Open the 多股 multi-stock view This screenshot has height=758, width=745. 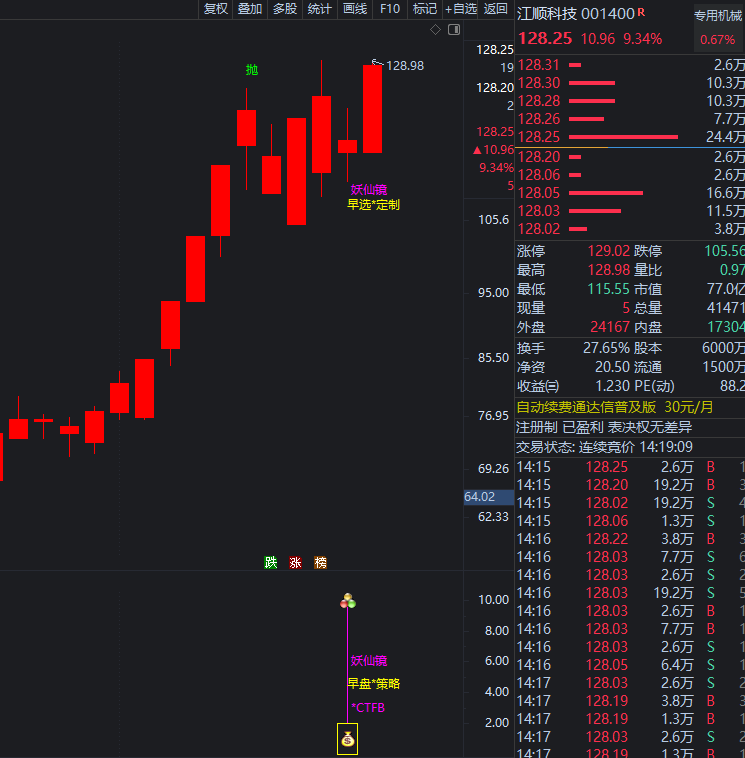[x=285, y=9]
